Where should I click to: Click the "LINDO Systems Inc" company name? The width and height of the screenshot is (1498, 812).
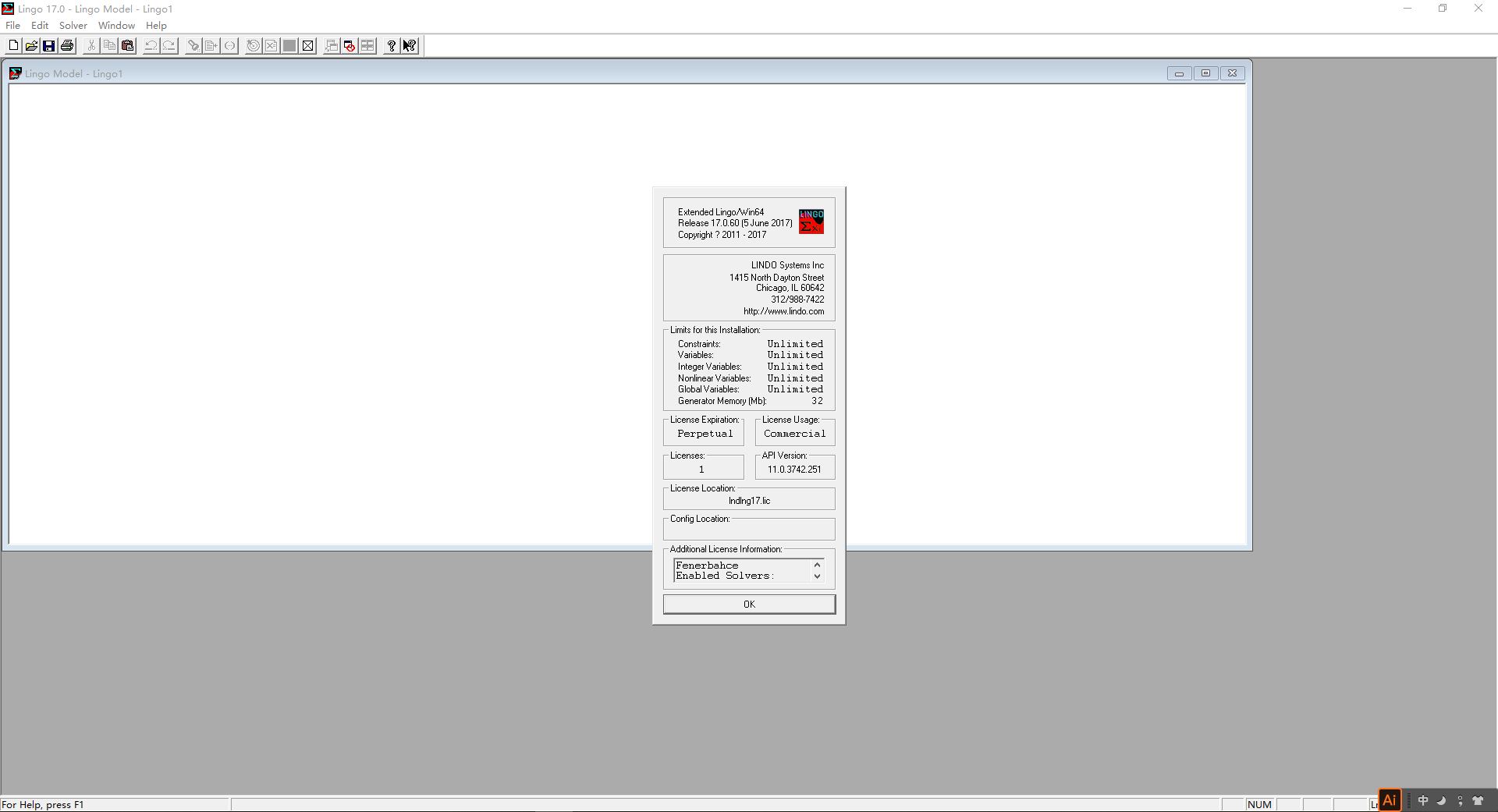pos(787,265)
